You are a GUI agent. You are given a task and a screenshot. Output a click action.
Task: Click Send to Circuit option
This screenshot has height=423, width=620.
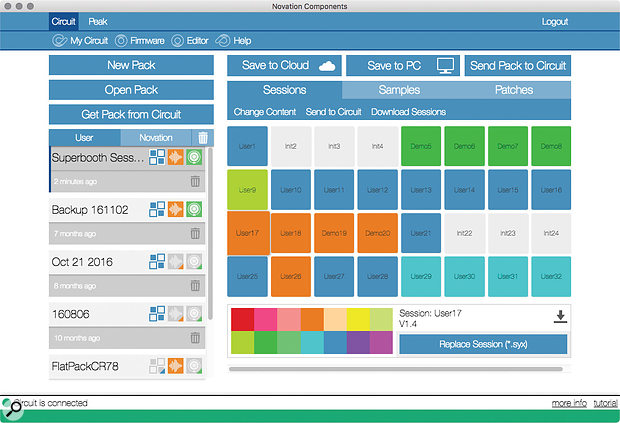coord(333,112)
